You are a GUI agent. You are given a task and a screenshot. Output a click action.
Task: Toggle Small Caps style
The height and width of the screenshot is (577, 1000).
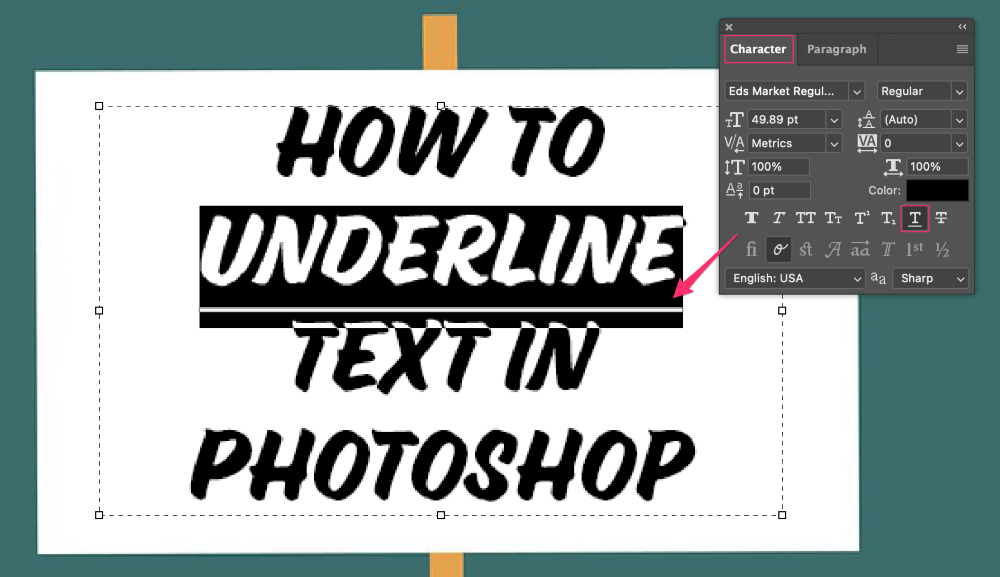point(834,218)
